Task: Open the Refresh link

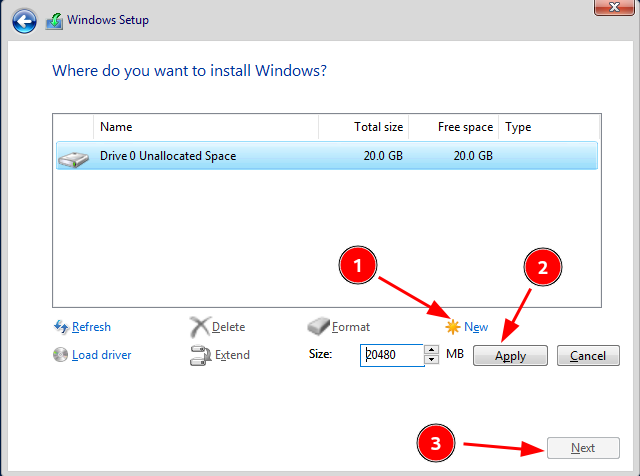Action: 91,327
